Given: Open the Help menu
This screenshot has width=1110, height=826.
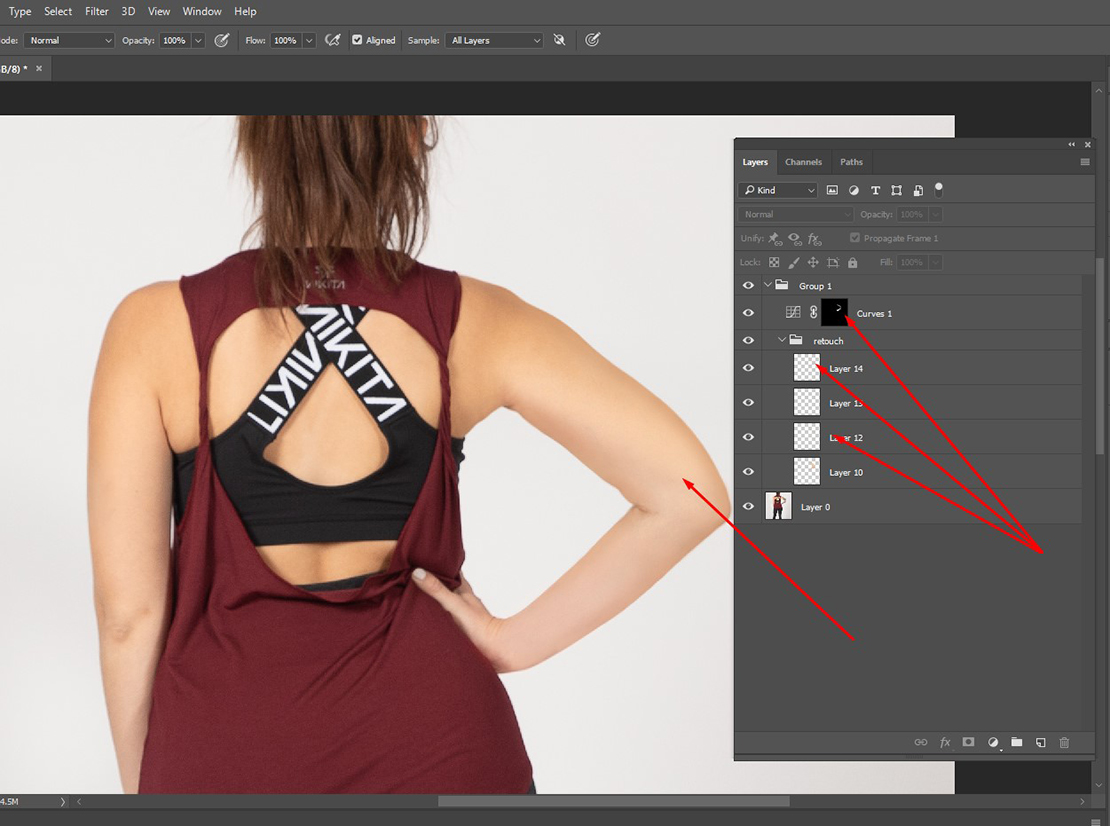Looking at the screenshot, I should pos(245,11).
